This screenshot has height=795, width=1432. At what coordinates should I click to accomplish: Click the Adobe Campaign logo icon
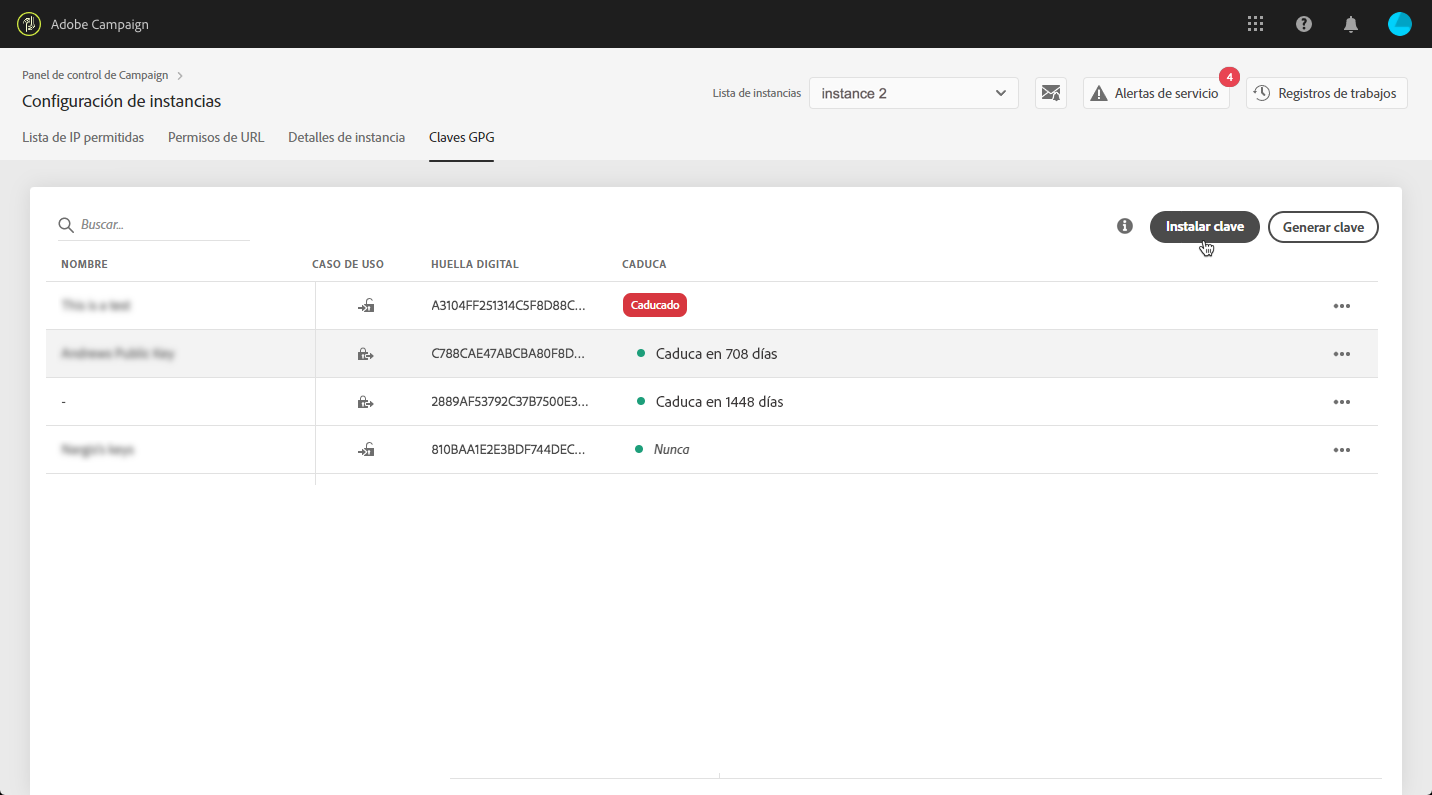click(29, 24)
